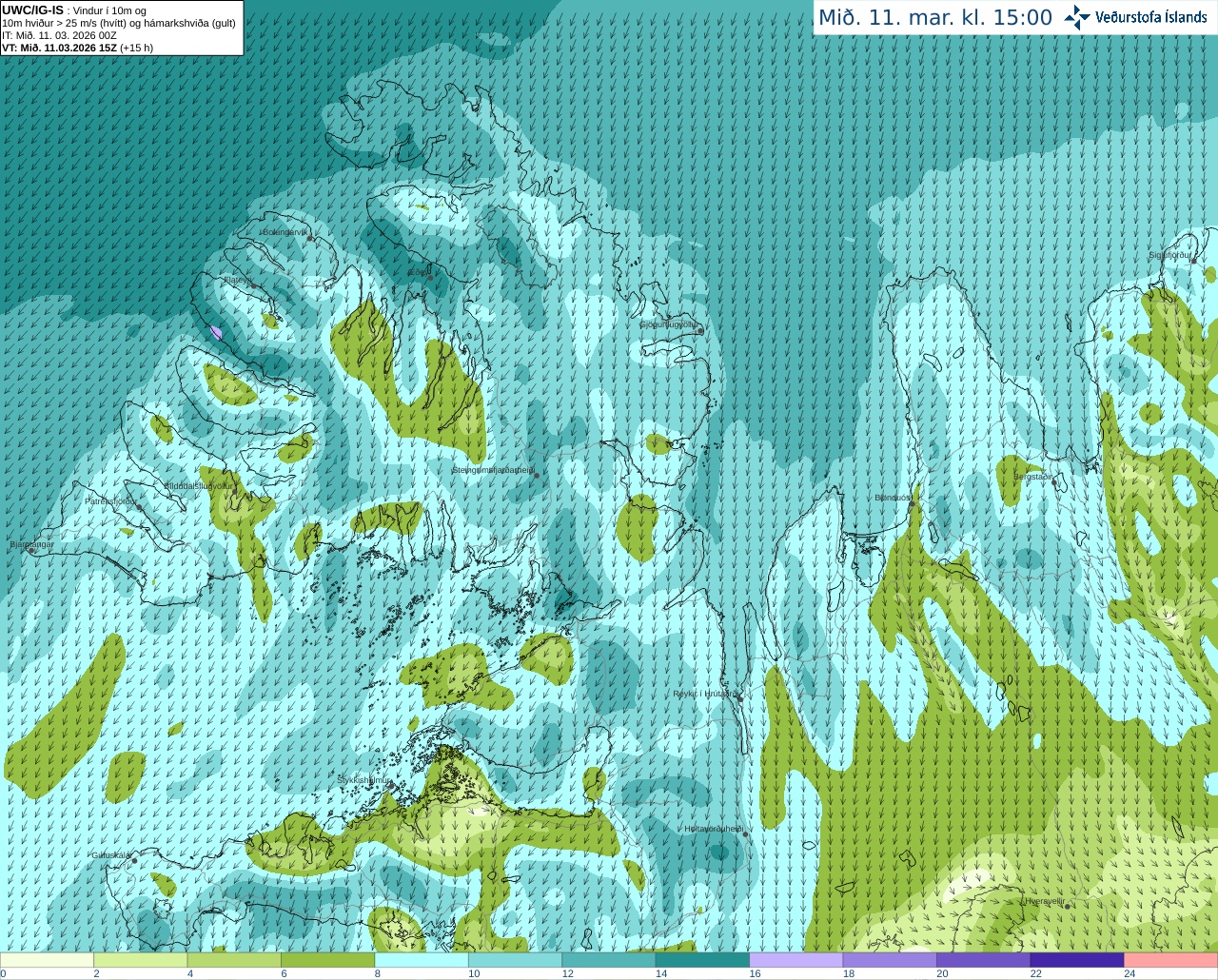The image size is (1218, 980).
Task: Click the Reykir í Hrútafirði station label
Action: click(704, 694)
